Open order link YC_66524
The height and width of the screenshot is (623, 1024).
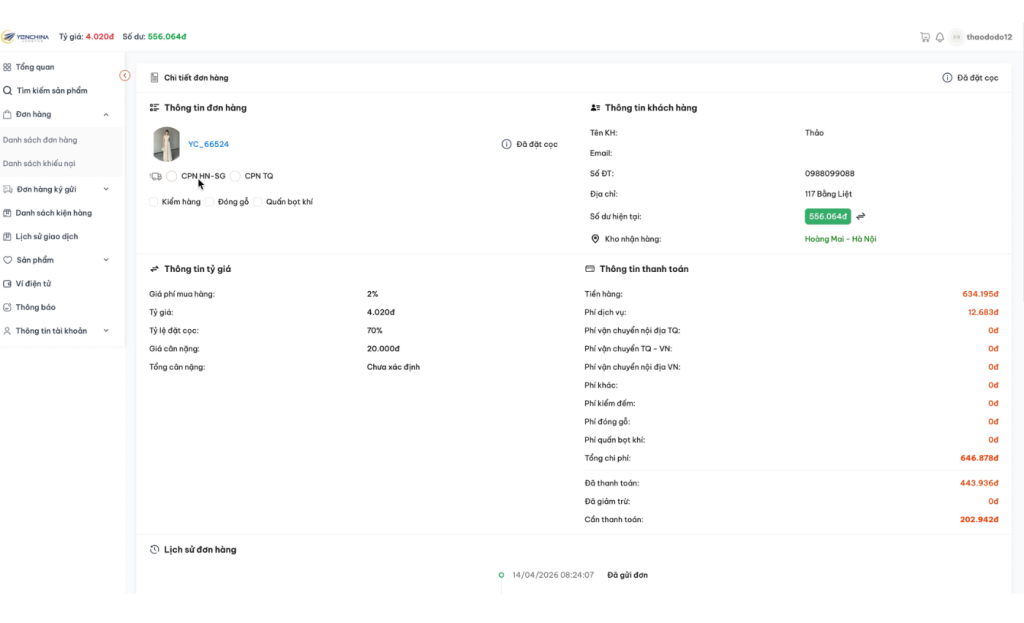click(208, 144)
